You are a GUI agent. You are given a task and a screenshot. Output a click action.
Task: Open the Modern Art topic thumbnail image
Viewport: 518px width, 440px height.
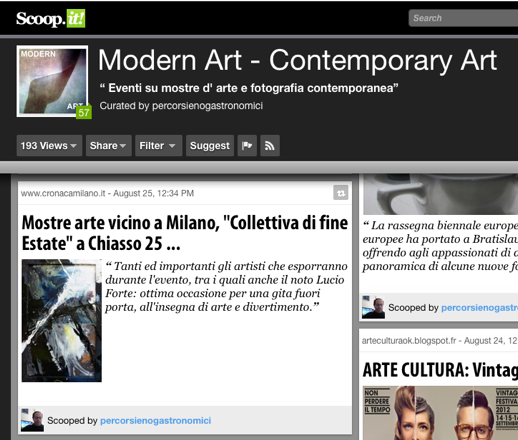pos(52,81)
